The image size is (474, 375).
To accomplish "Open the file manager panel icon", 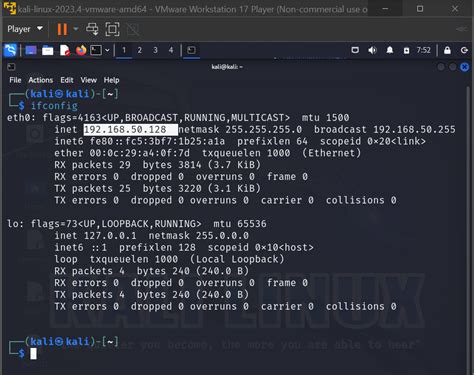I will click(x=48, y=50).
